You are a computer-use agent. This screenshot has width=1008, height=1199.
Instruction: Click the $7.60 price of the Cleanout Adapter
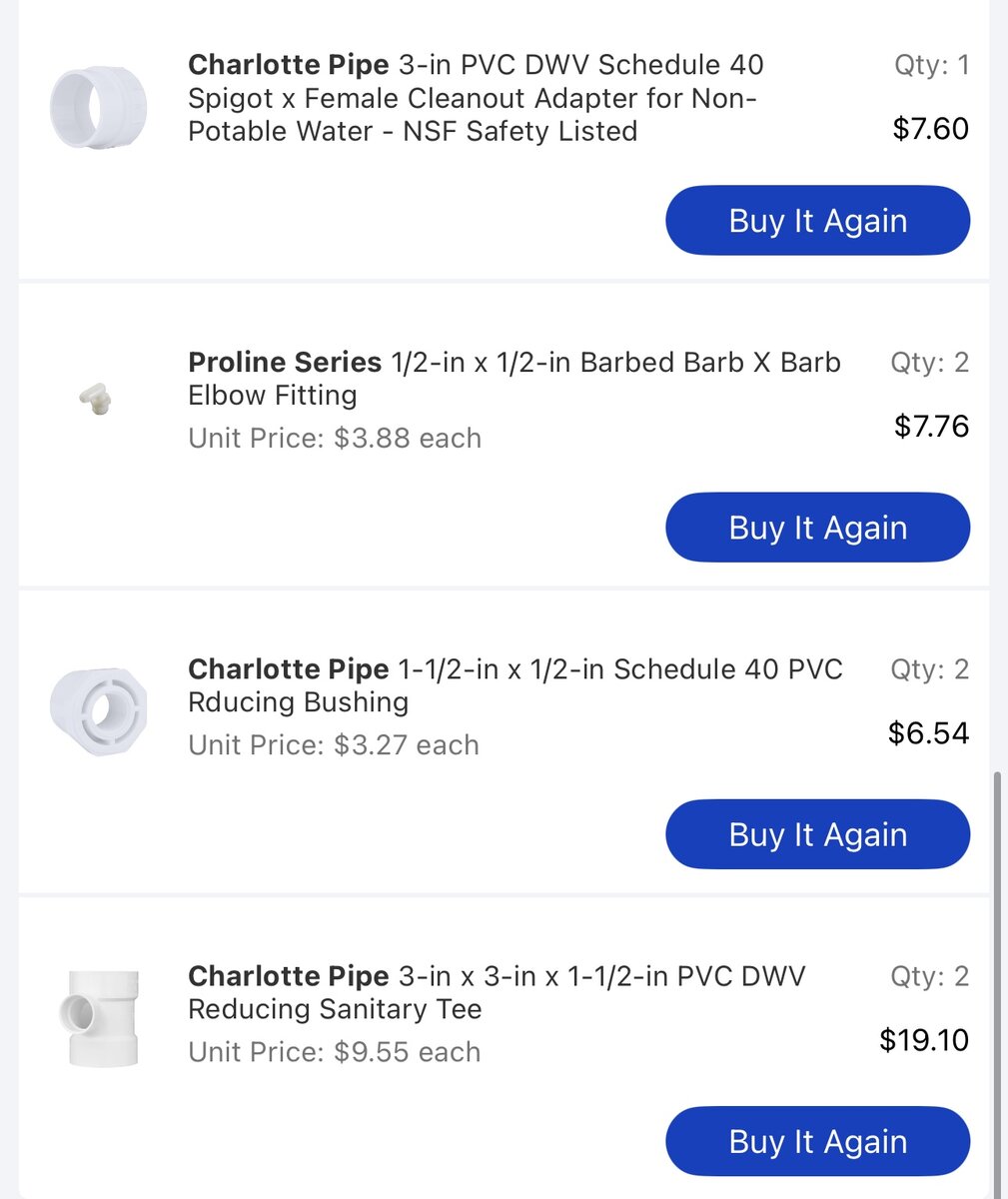pos(930,129)
